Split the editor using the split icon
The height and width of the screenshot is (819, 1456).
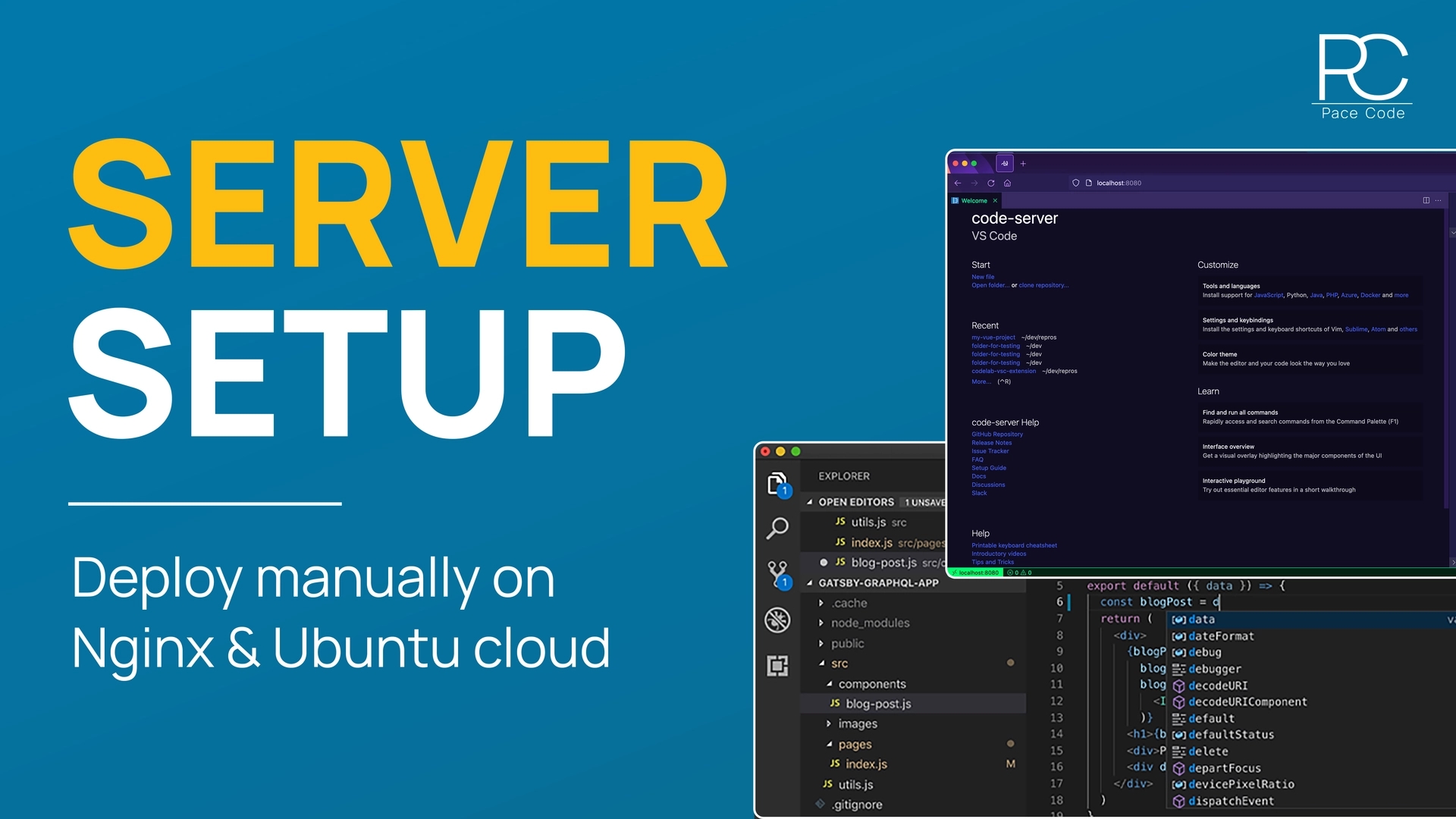tap(1426, 200)
